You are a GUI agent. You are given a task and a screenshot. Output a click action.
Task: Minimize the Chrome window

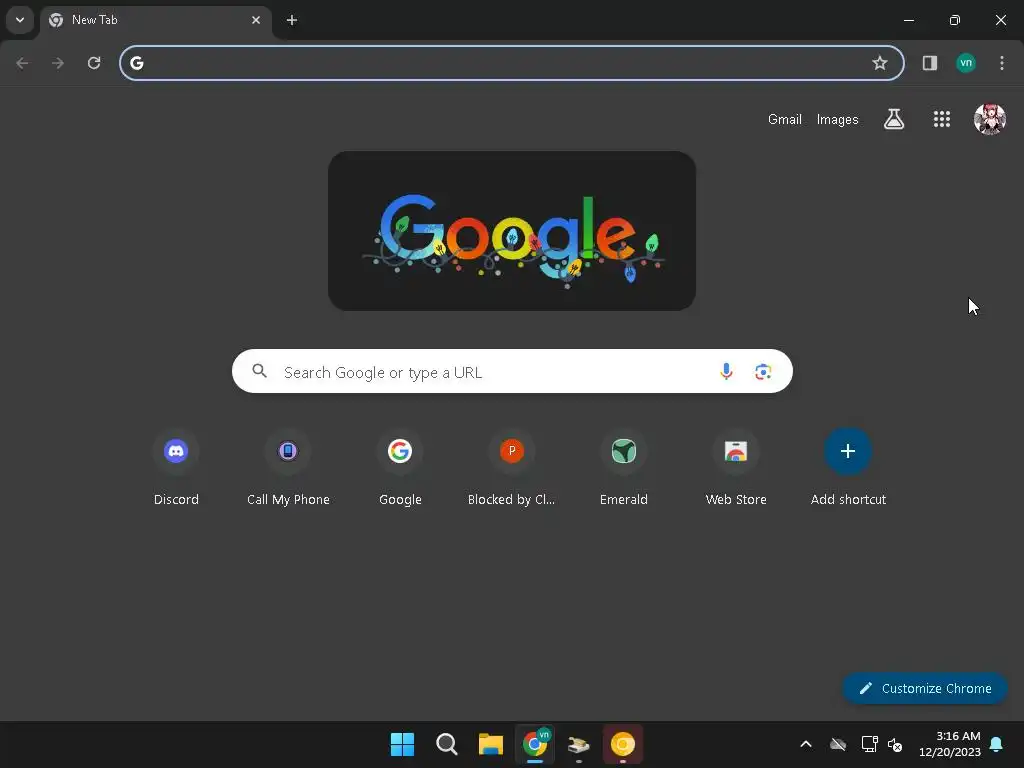[908, 20]
